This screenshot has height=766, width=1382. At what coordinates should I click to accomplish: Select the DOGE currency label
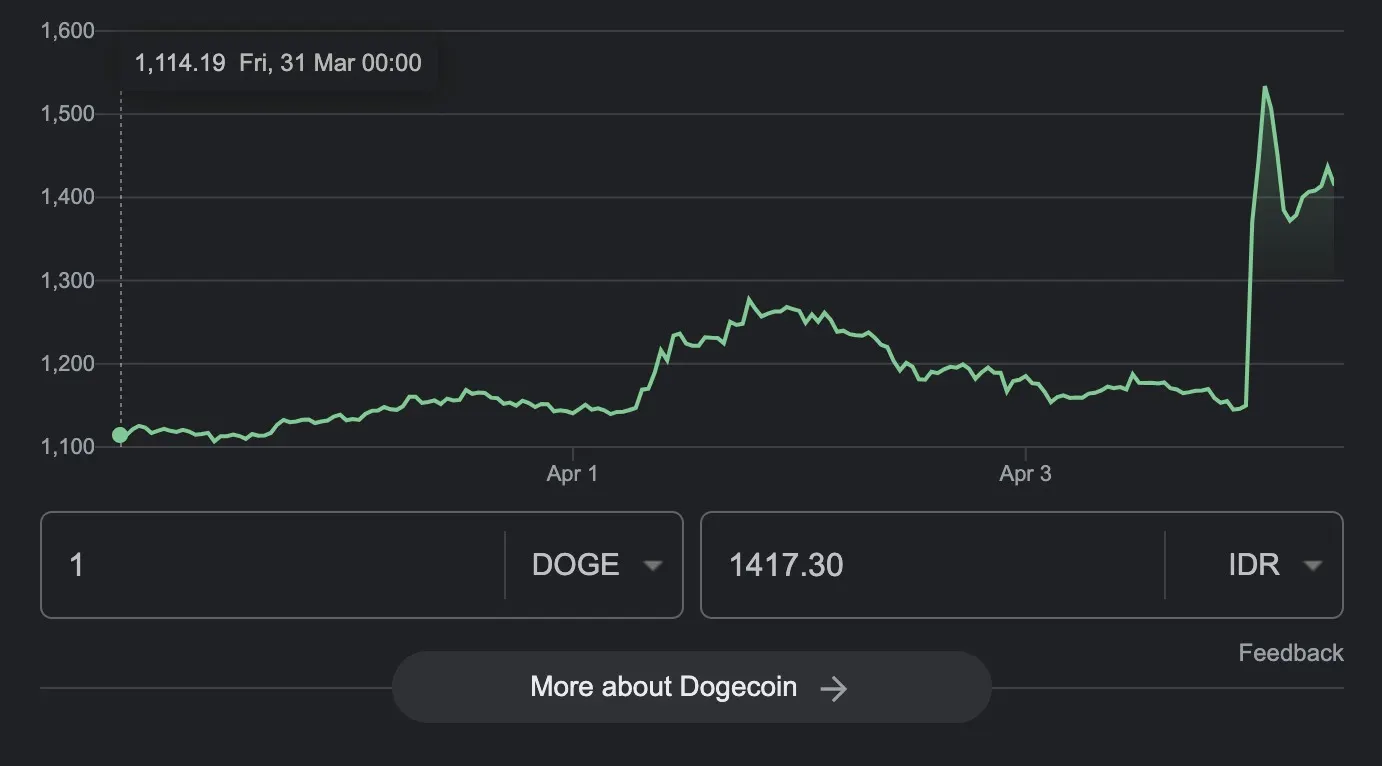(575, 565)
